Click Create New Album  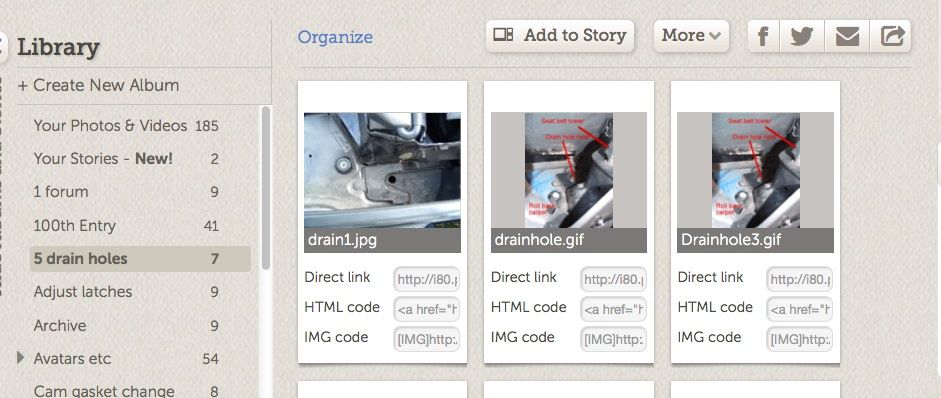click(98, 85)
